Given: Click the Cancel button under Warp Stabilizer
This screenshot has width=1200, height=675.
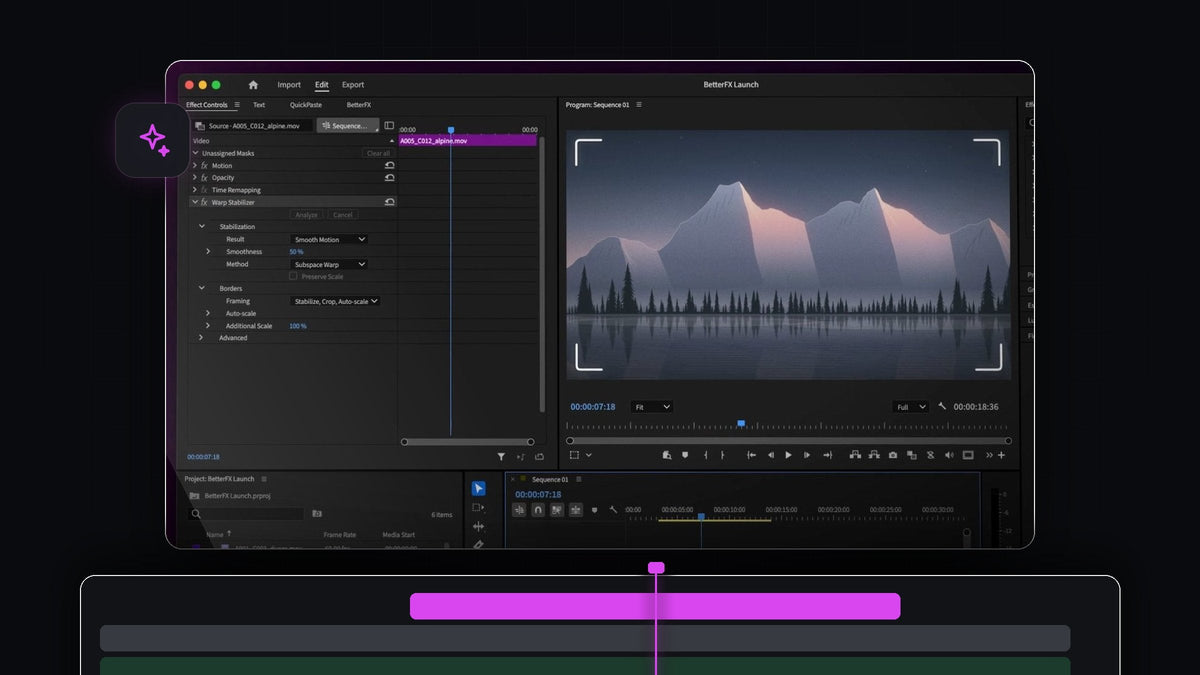Looking at the screenshot, I should click(x=343, y=215).
